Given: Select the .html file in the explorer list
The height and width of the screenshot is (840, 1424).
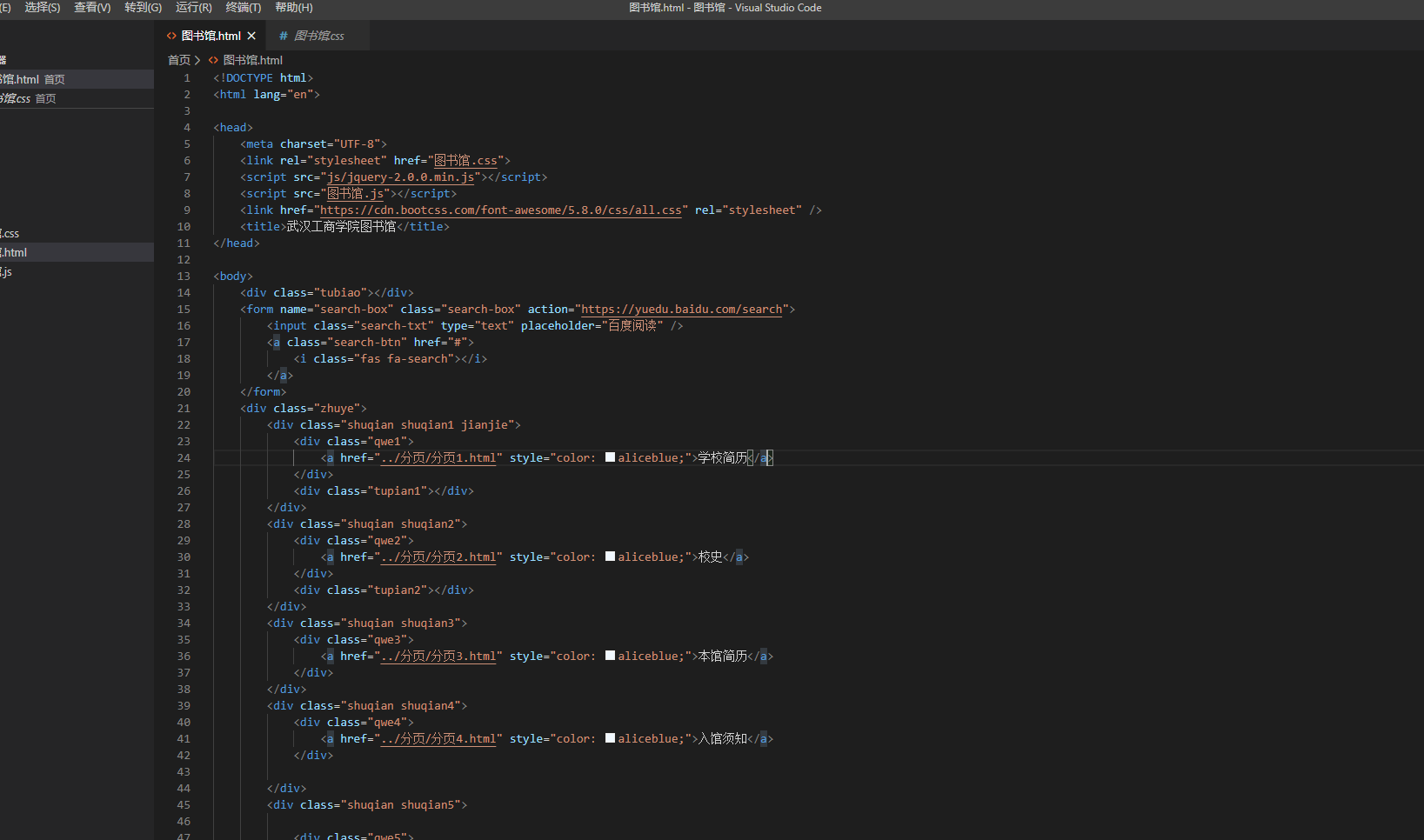Looking at the screenshot, I should (x=77, y=252).
